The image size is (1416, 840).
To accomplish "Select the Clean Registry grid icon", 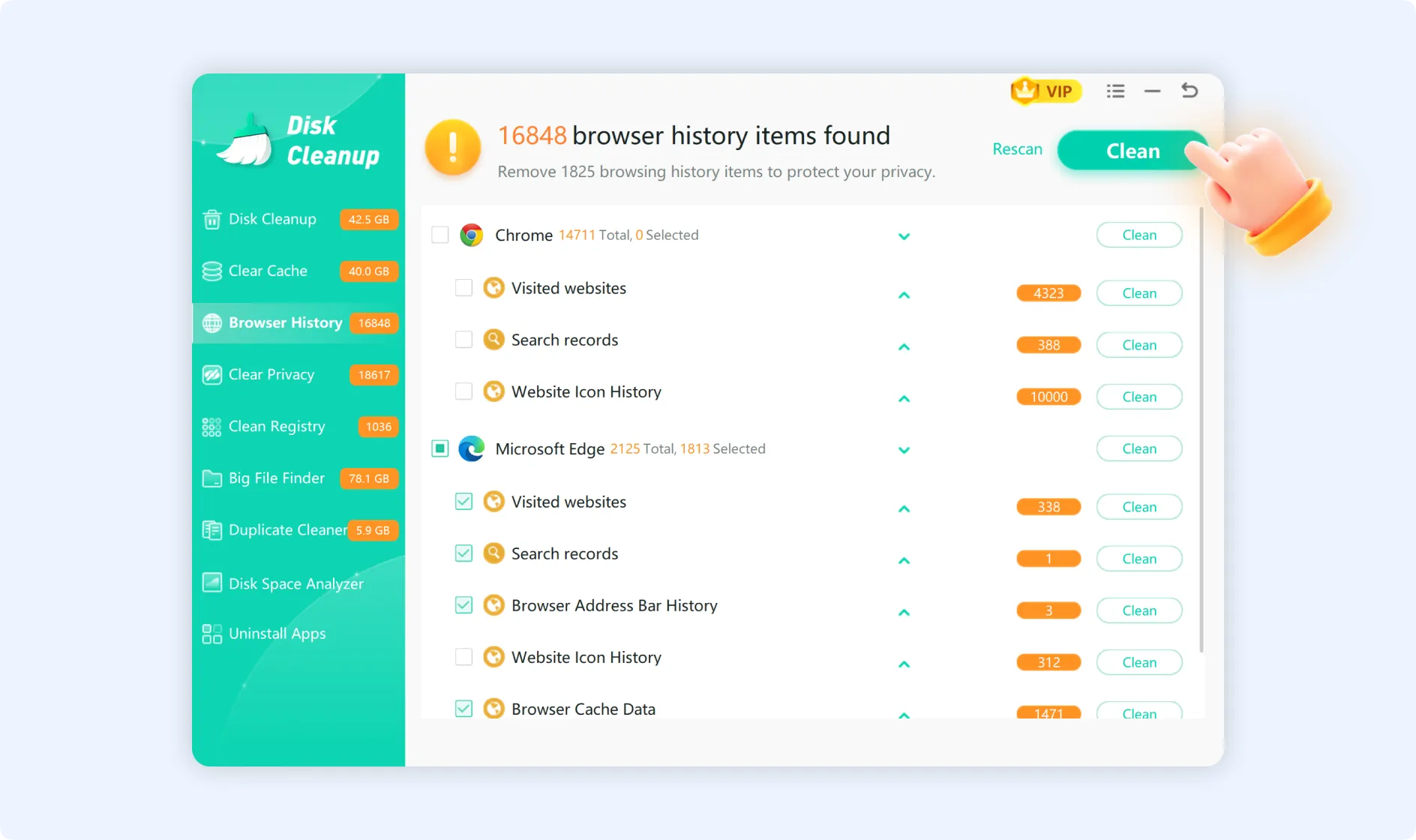I will click(211, 426).
